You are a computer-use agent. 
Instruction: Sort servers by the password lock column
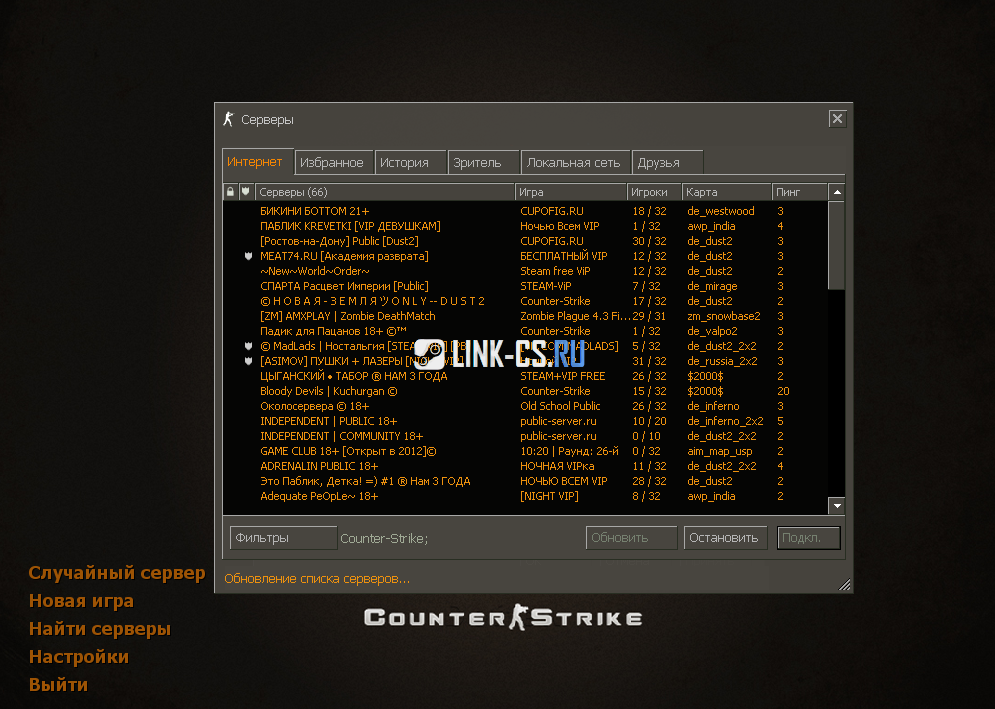(x=230, y=191)
